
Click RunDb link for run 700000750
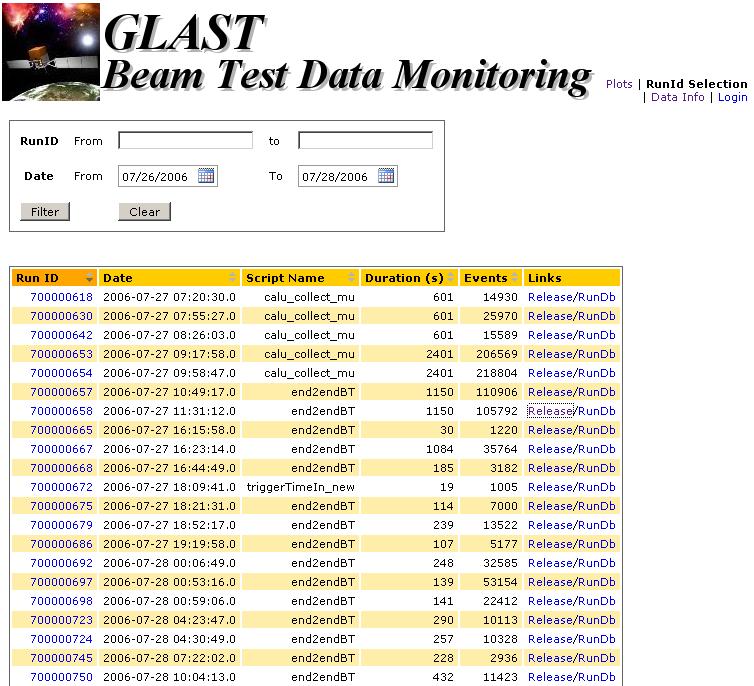point(596,677)
